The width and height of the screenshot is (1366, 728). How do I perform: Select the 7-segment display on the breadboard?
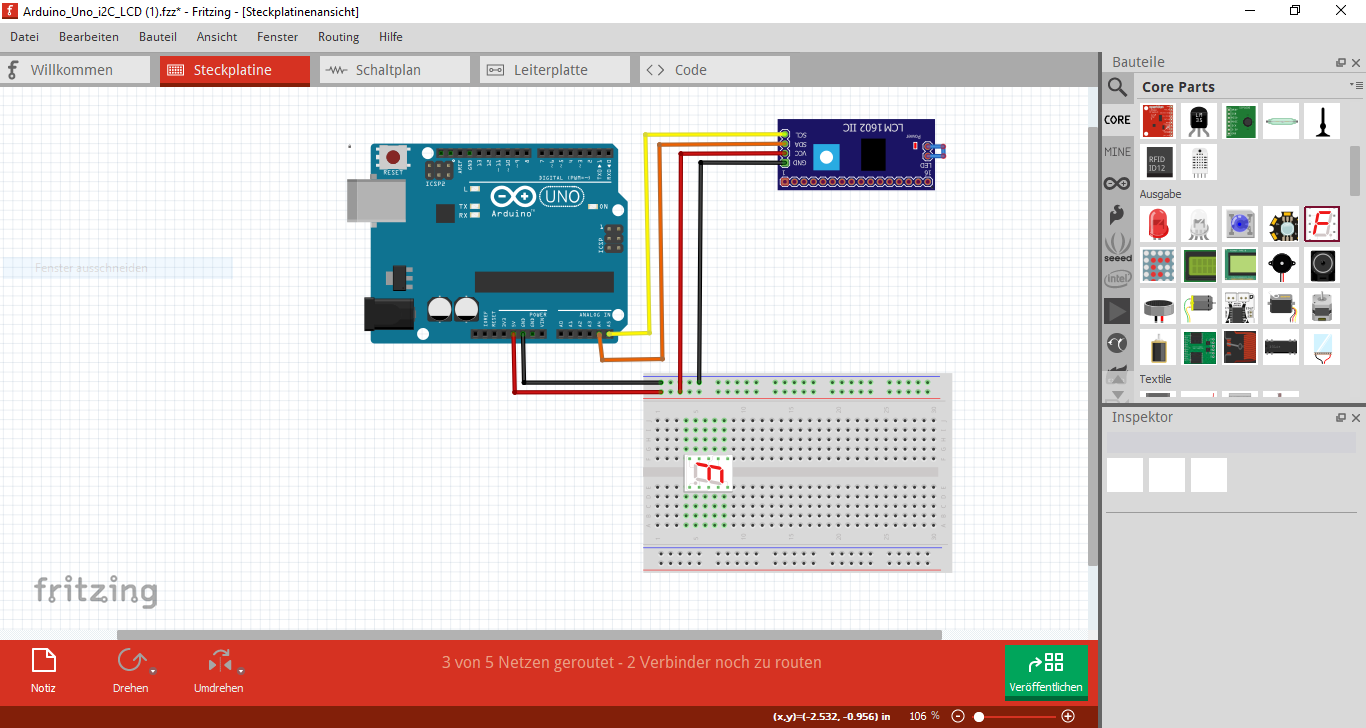[x=709, y=473]
